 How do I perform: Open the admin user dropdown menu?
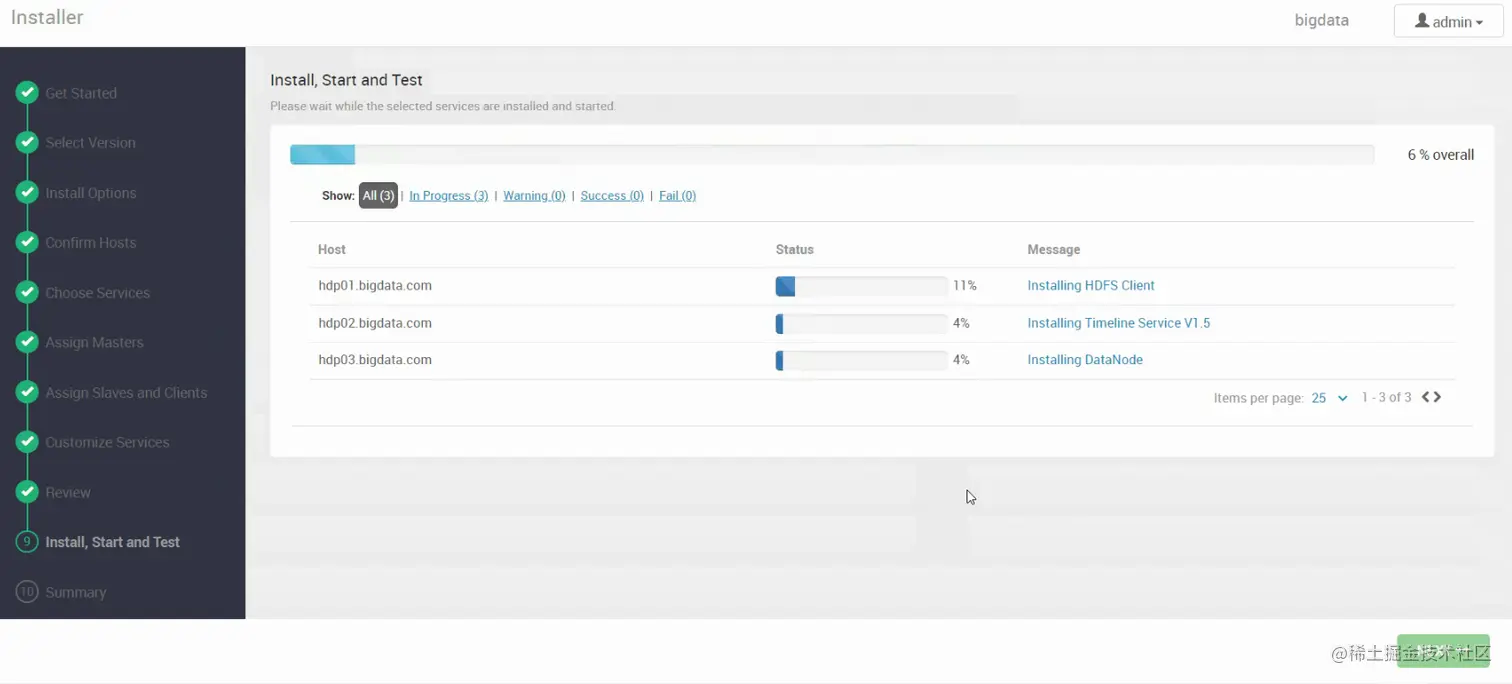[1449, 21]
